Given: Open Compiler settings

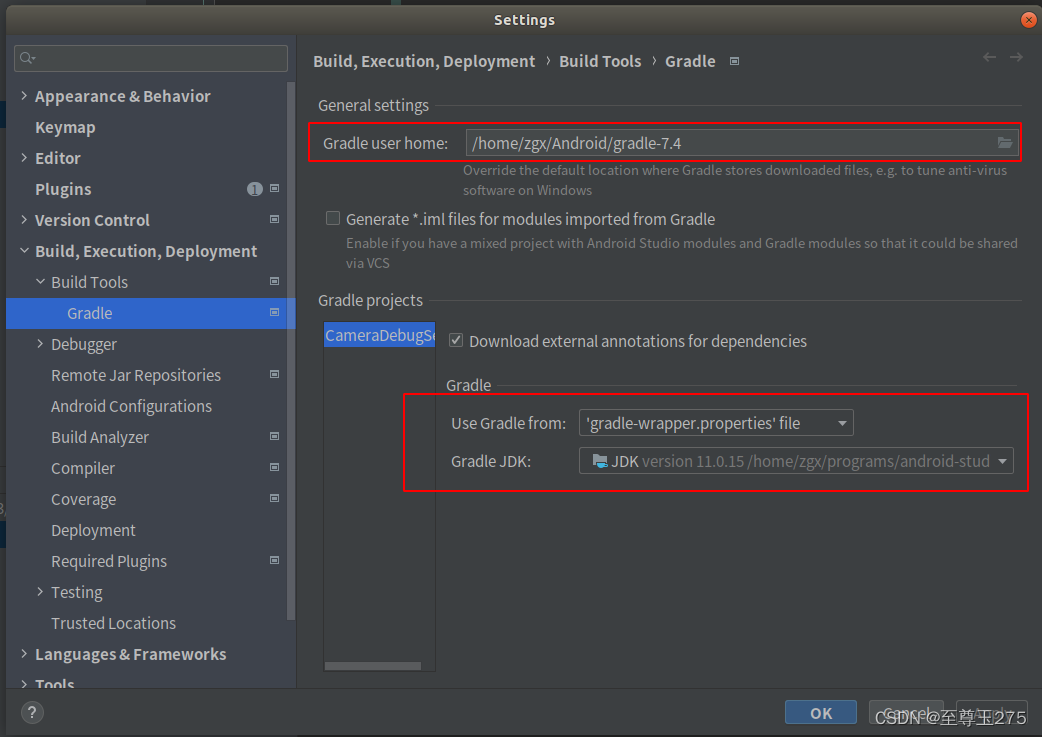Looking at the screenshot, I should coord(83,469).
